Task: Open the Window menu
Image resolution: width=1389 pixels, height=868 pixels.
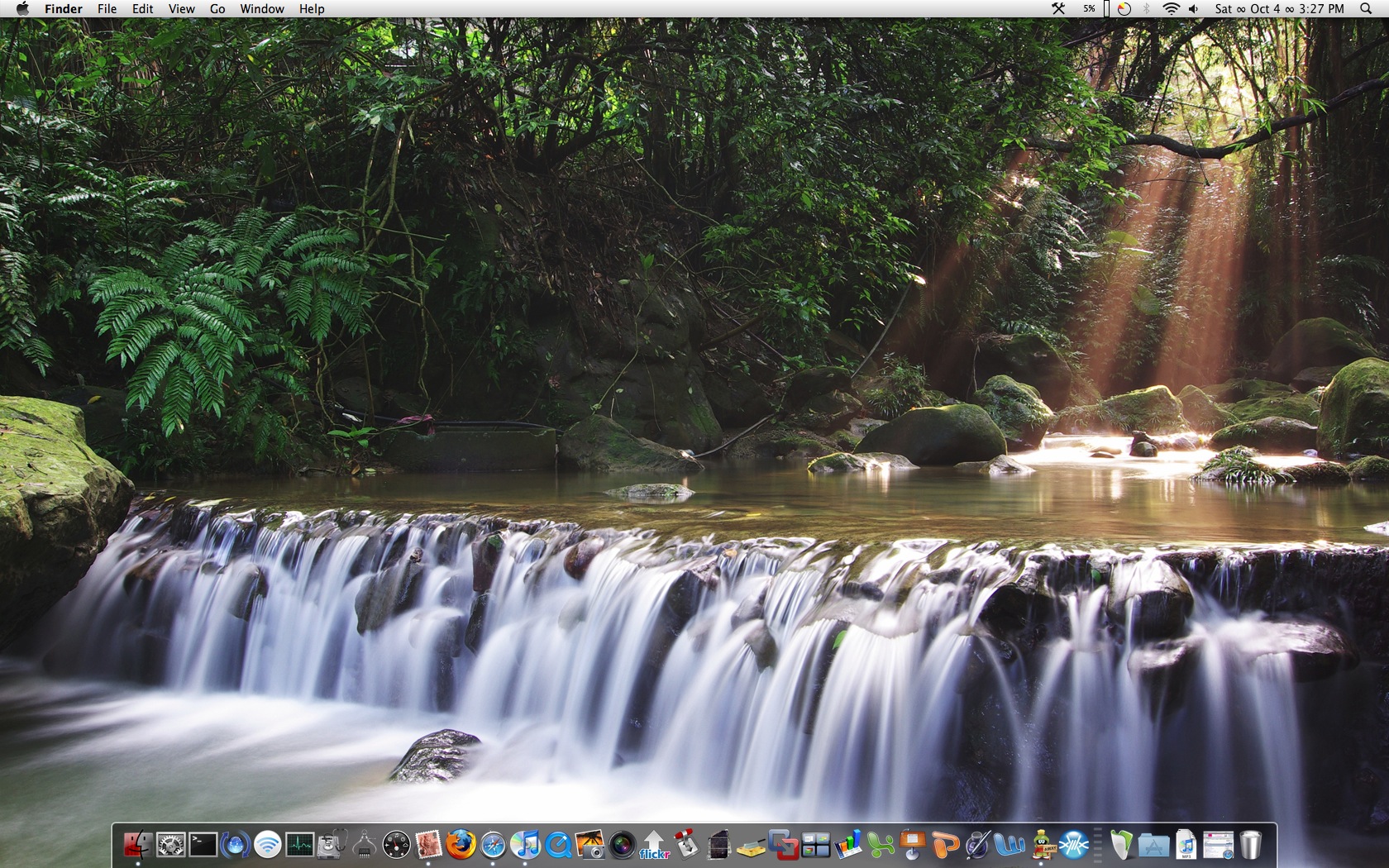Action: [x=262, y=8]
